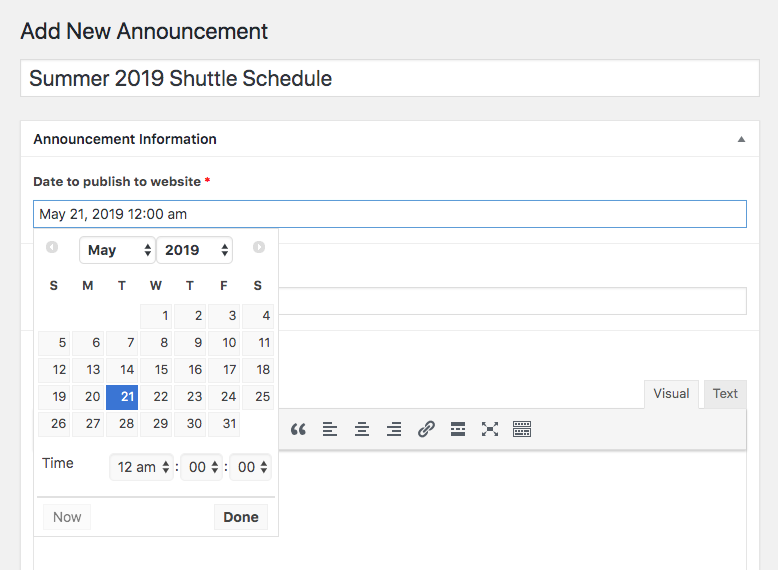Click the announcement title input field
778x570 pixels.
tap(389, 78)
